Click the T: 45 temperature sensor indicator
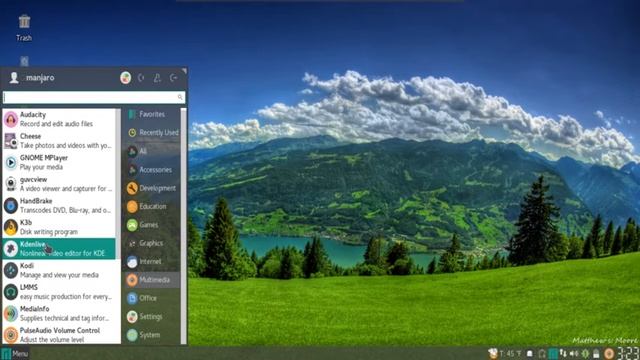Viewport: 640px width, 360px height. click(x=510, y=353)
